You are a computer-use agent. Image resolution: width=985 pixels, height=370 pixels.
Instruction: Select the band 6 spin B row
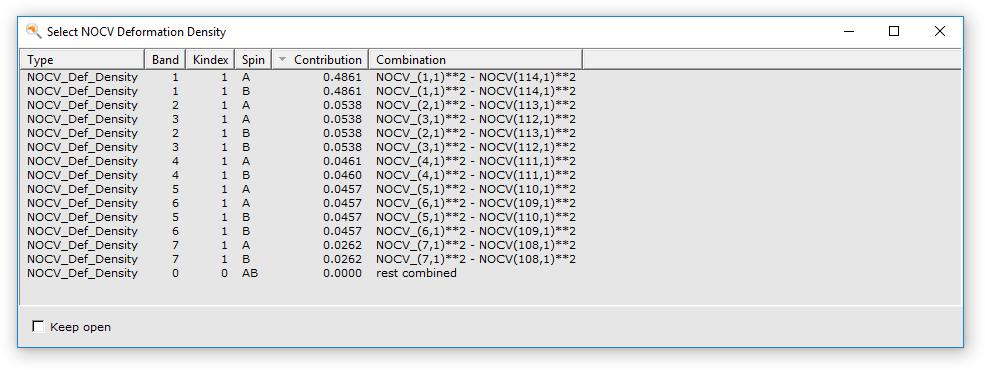(x=490, y=231)
